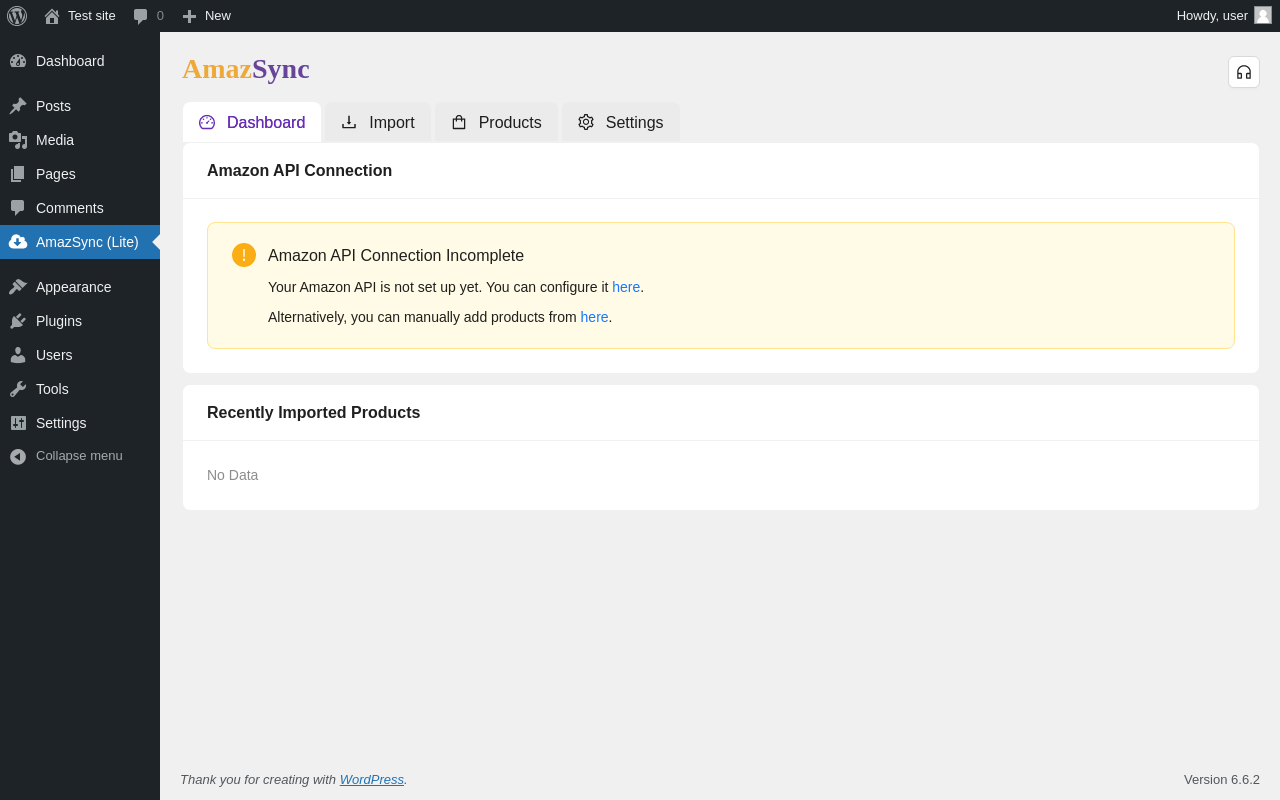Open the Products tab
The height and width of the screenshot is (800, 1280).
click(496, 122)
